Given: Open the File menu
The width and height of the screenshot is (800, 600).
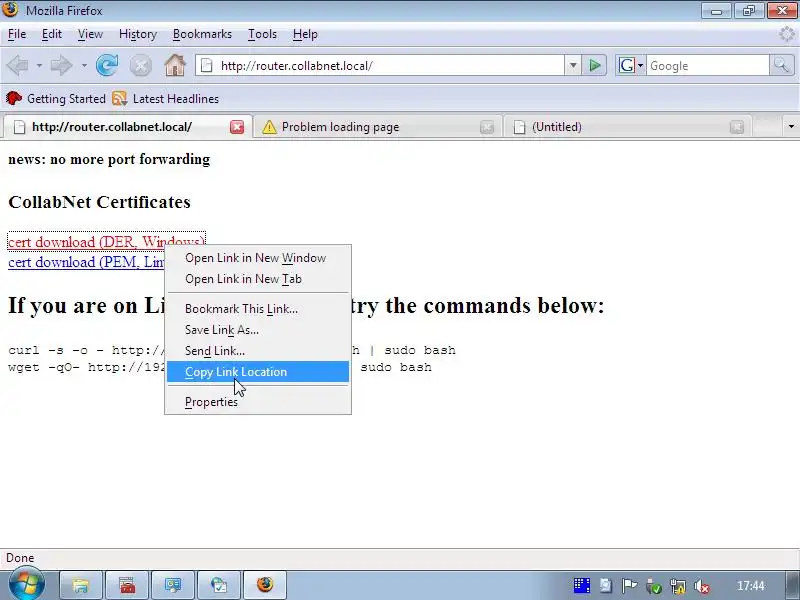Looking at the screenshot, I should pos(17,34).
